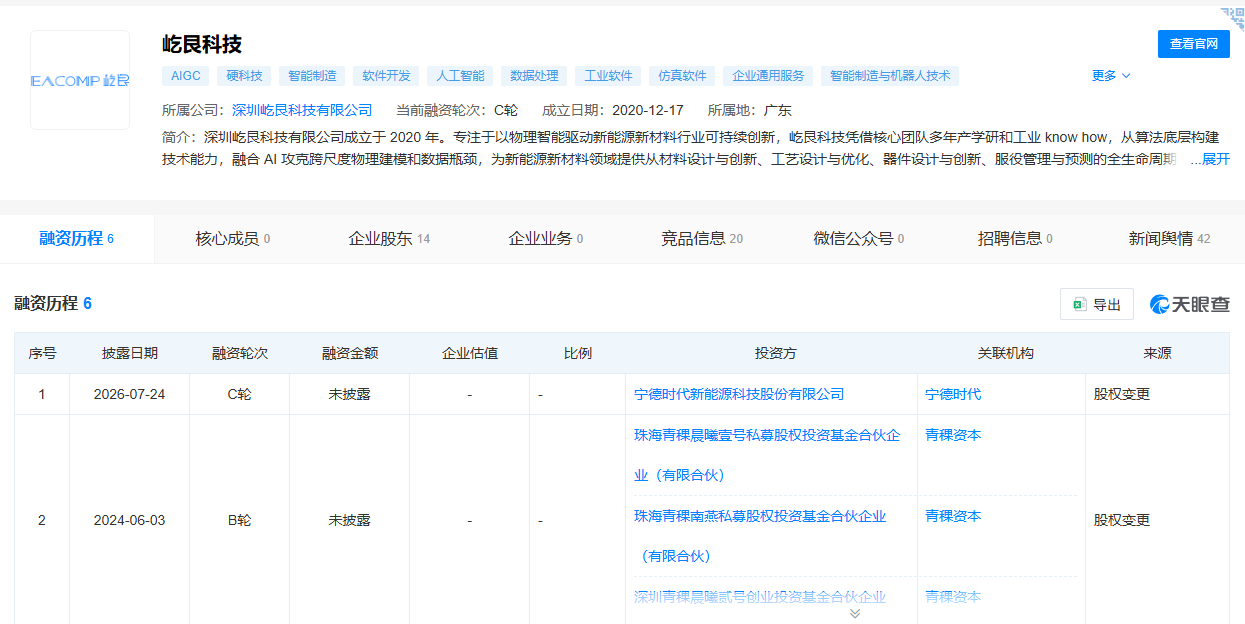
Task: Choose the 软件开发 tag
Action: tap(387, 76)
